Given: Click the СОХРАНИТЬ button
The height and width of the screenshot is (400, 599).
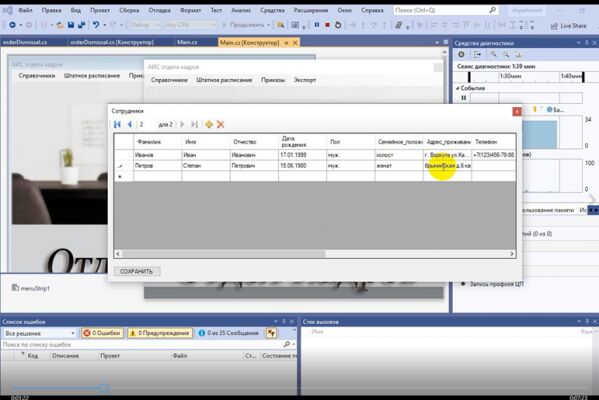Looking at the screenshot, I should [x=137, y=271].
